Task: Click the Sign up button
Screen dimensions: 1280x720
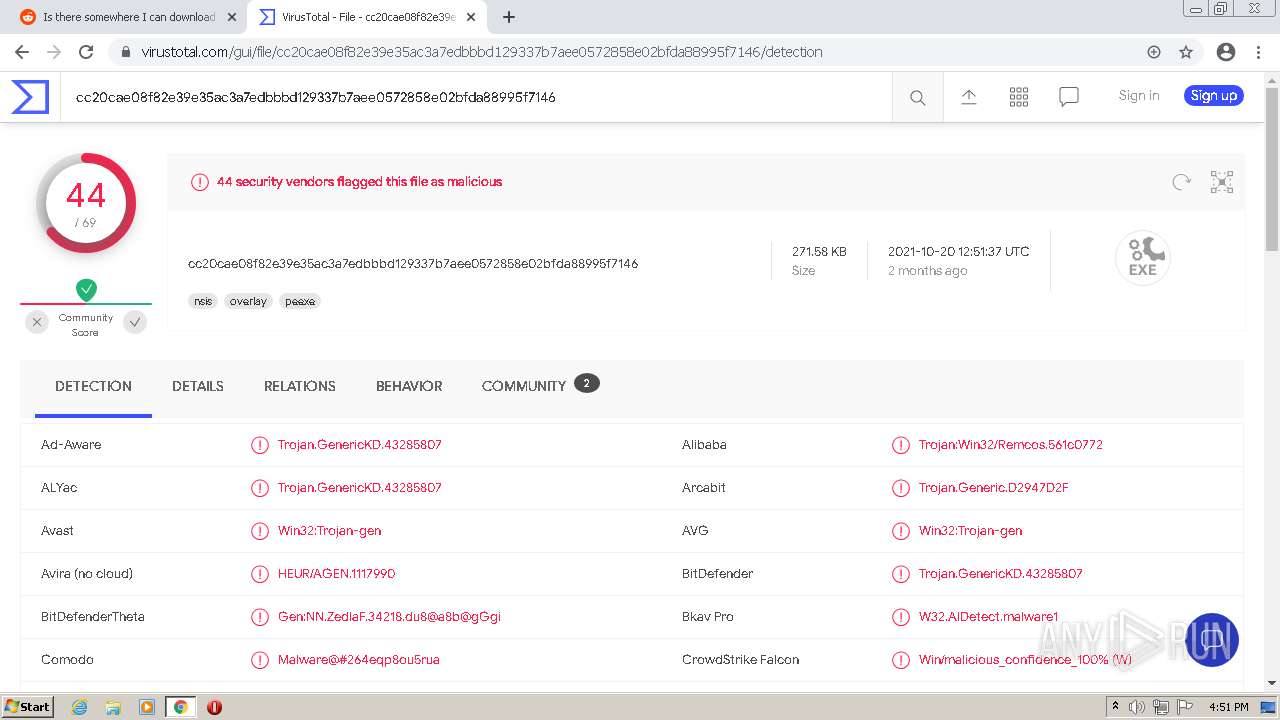Action: (1214, 96)
